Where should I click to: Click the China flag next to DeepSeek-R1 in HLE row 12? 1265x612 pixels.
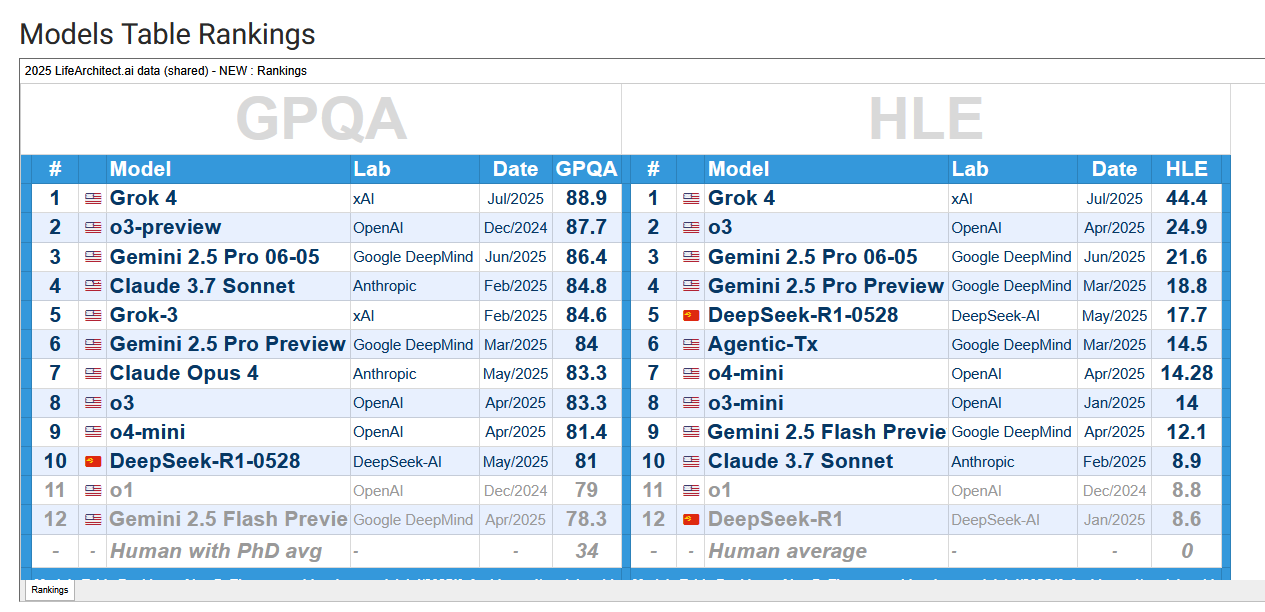coord(691,520)
